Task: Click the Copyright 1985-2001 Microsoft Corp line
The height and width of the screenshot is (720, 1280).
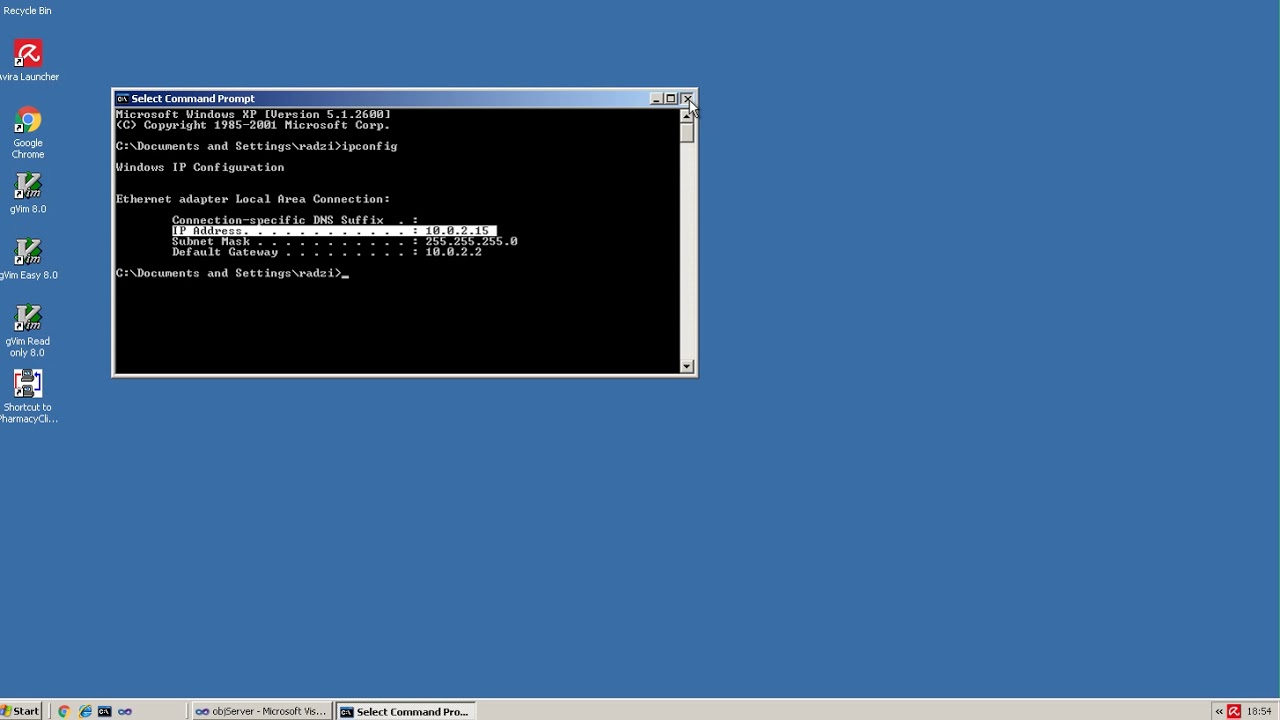Action: point(253,125)
